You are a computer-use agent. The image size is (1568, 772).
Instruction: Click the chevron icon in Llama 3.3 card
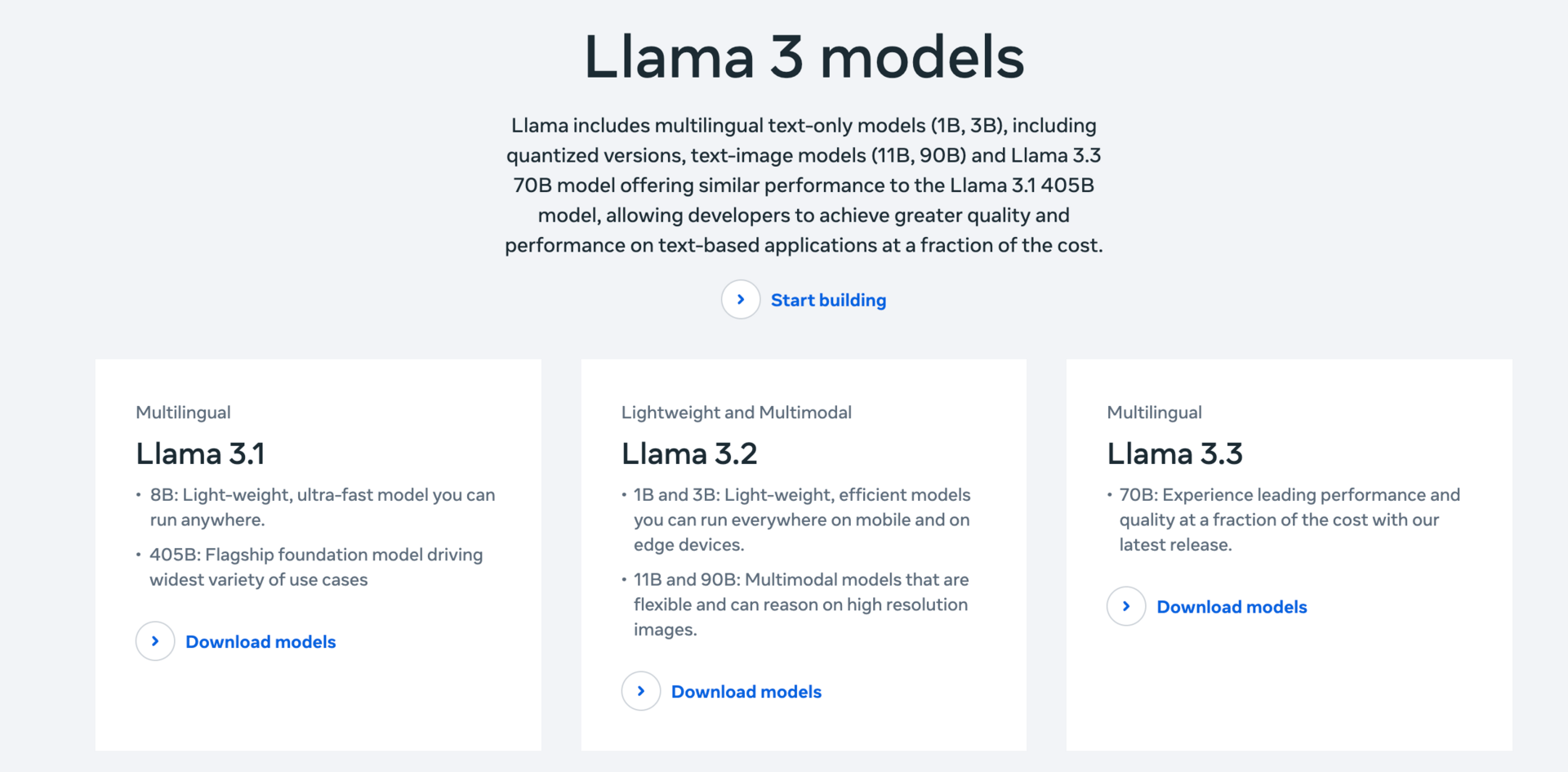(1126, 606)
